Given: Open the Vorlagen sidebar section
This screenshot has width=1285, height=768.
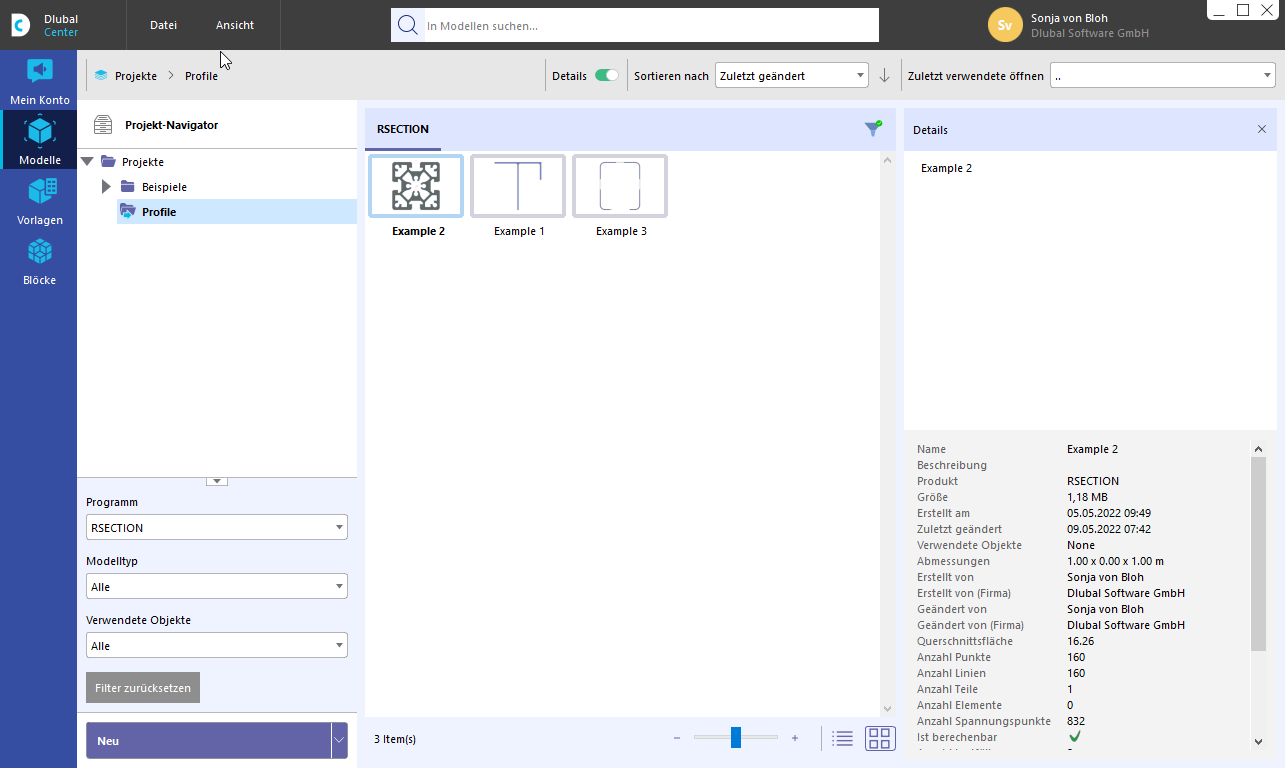Looking at the screenshot, I should tap(40, 199).
